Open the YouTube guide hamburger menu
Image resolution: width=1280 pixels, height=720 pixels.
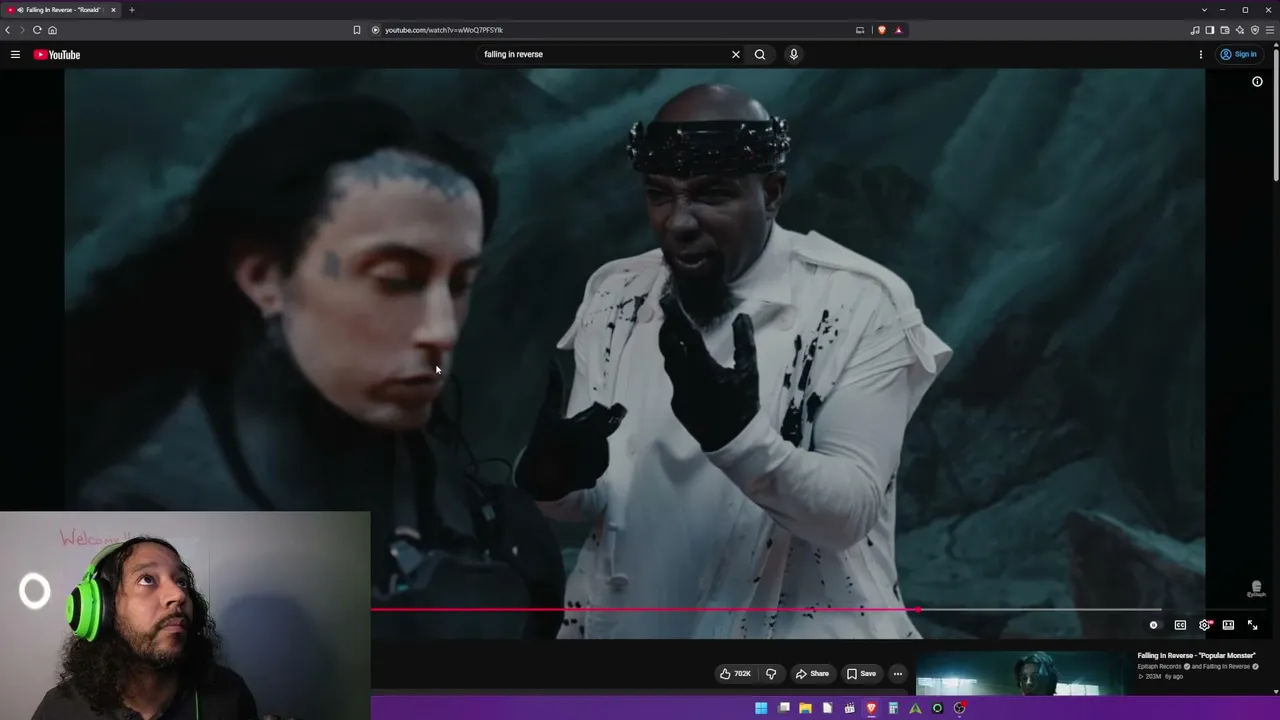[x=15, y=54]
